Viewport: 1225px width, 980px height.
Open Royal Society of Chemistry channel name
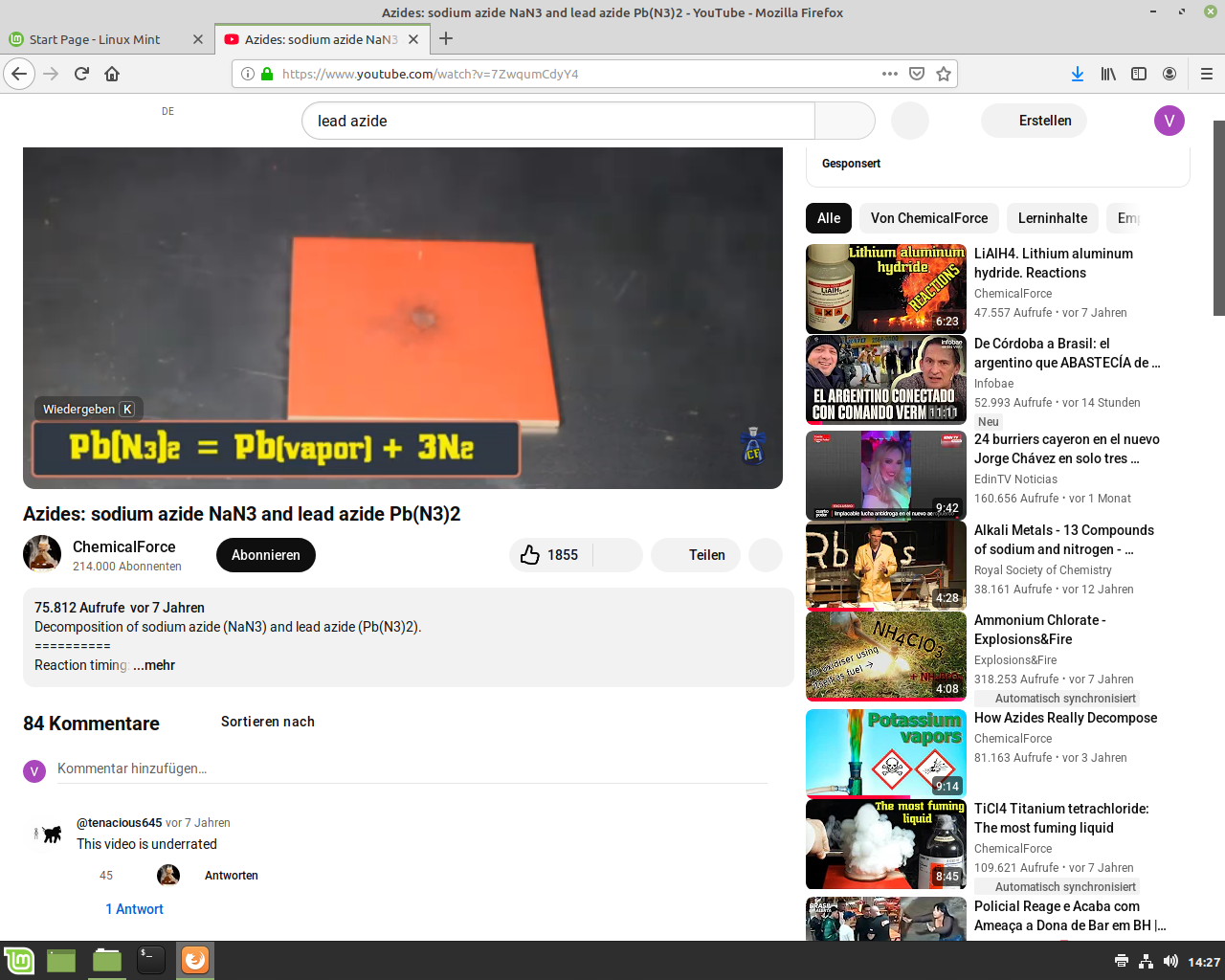pyautogui.click(x=1043, y=570)
